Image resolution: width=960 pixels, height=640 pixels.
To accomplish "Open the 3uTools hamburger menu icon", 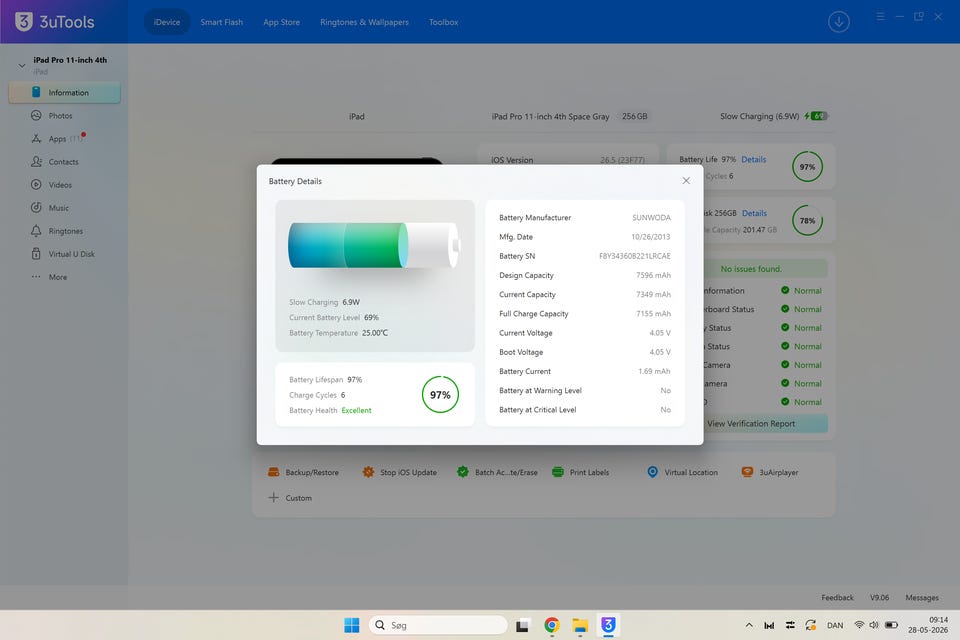I will 880,17.
